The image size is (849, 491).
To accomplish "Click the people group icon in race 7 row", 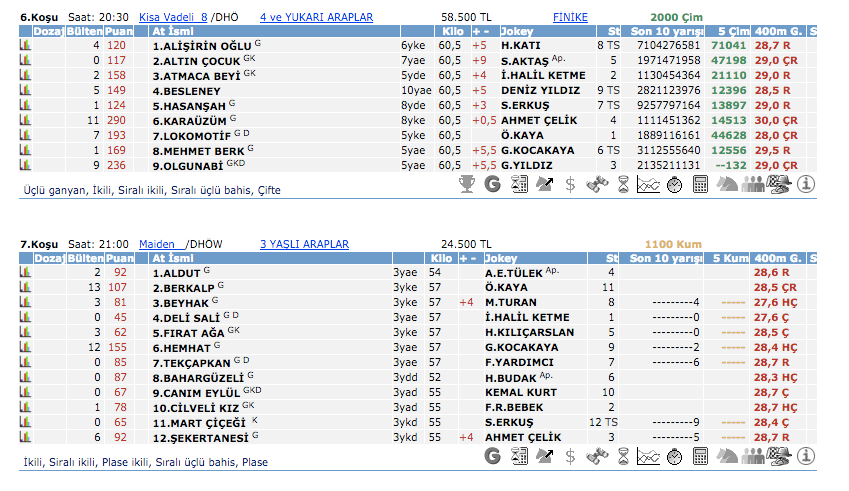I will click(x=753, y=456).
